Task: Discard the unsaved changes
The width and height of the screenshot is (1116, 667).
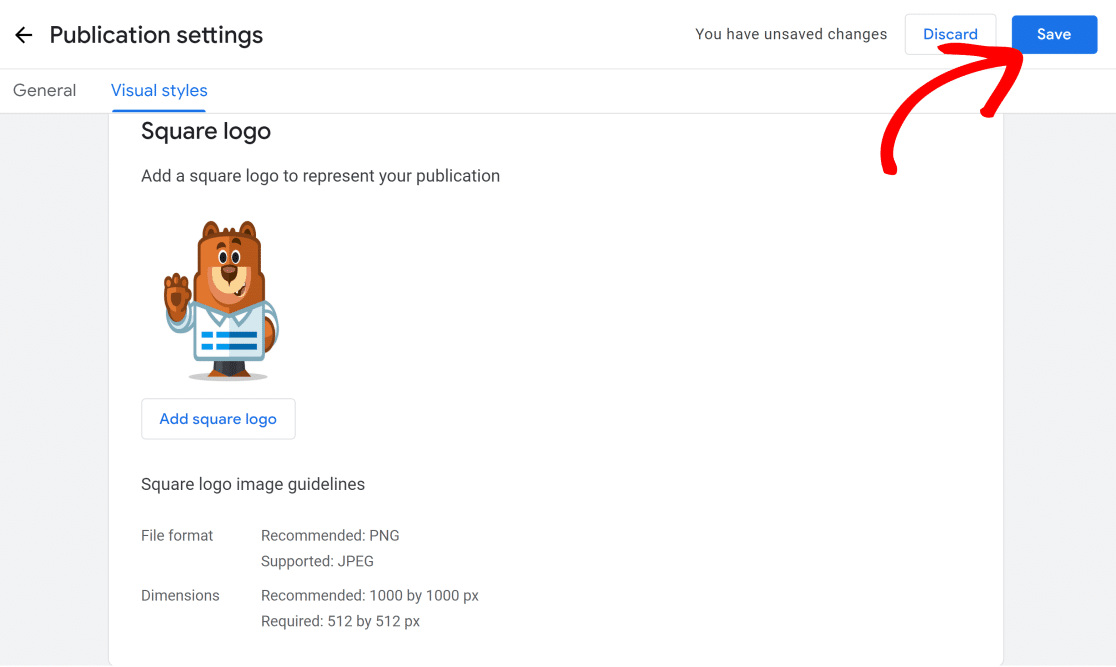Action: click(949, 34)
